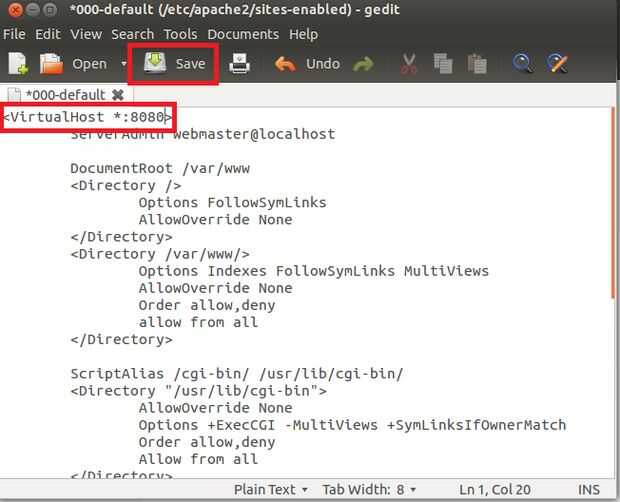620x502 pixels.
Task: Minimize the gedit window
Action: point(32,9)
